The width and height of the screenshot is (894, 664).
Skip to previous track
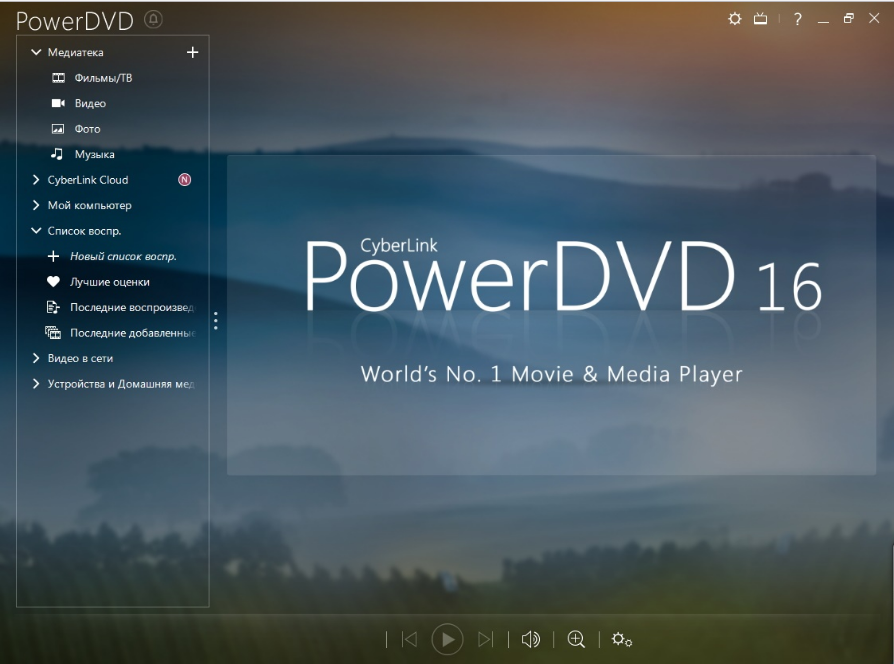tap(409, 639)
